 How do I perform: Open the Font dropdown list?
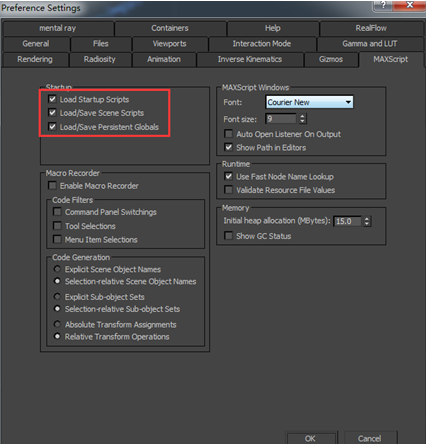pos(309,102)
